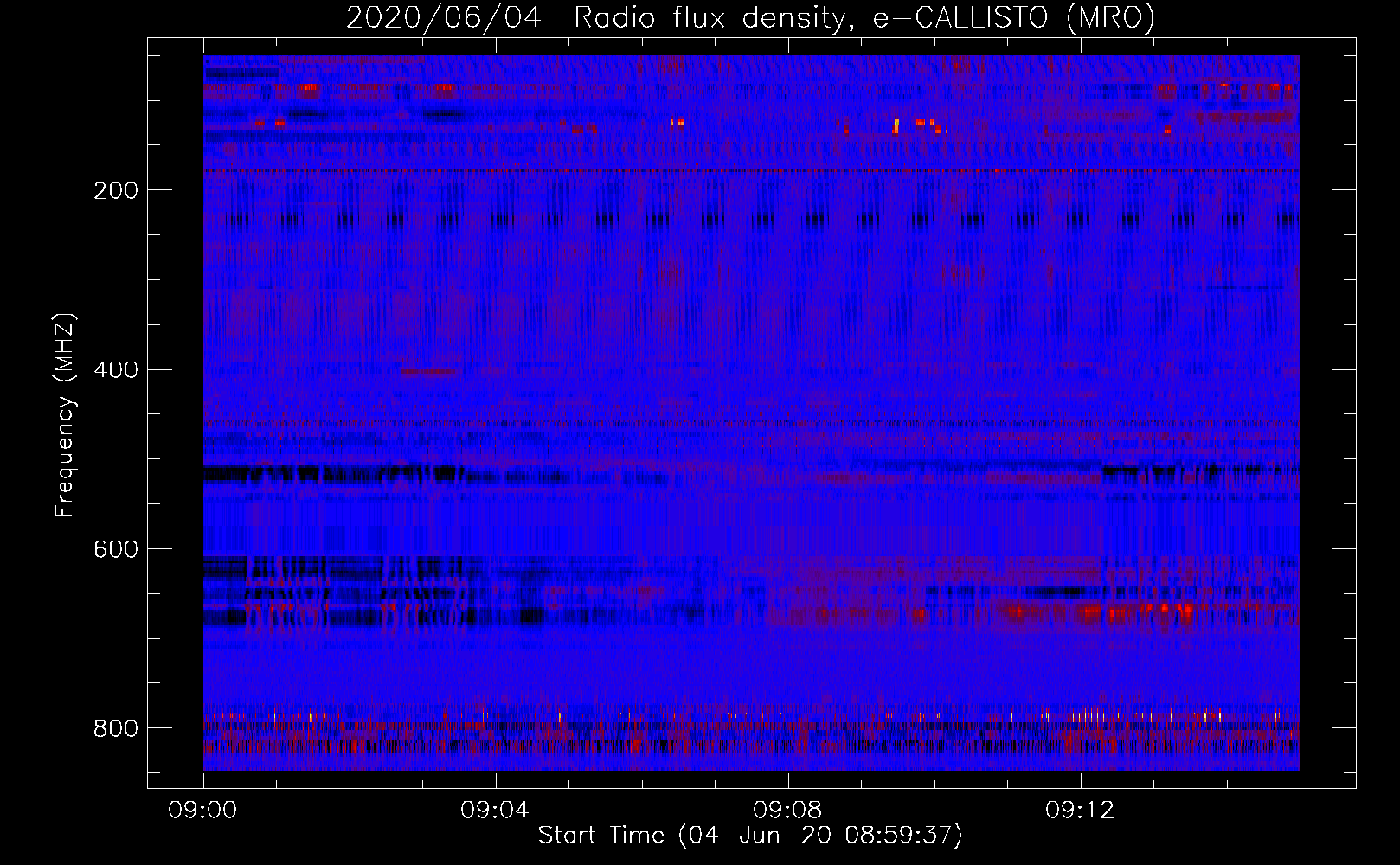This screenshot has width=1400, height=865.
Task: Click the 09:00 time tick label
Action: click(203, 811)
